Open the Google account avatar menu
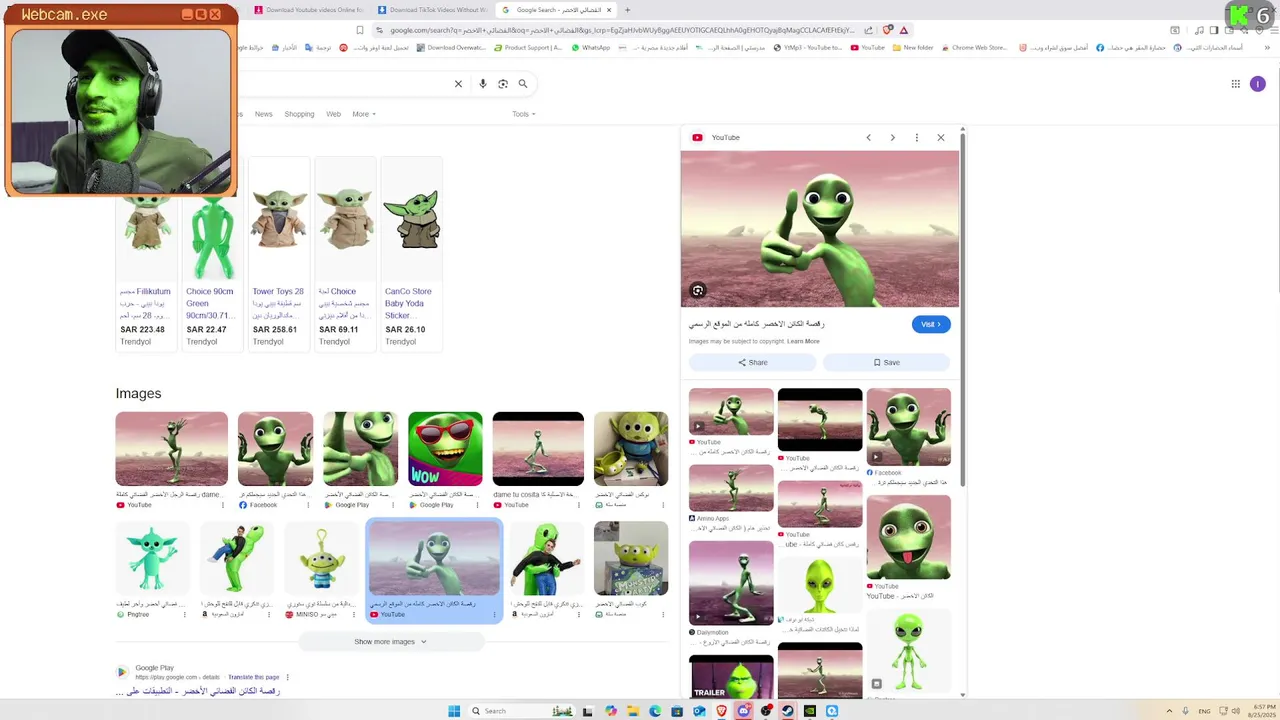Viewport: 1280px width, 720px height. coord(1258,84)
